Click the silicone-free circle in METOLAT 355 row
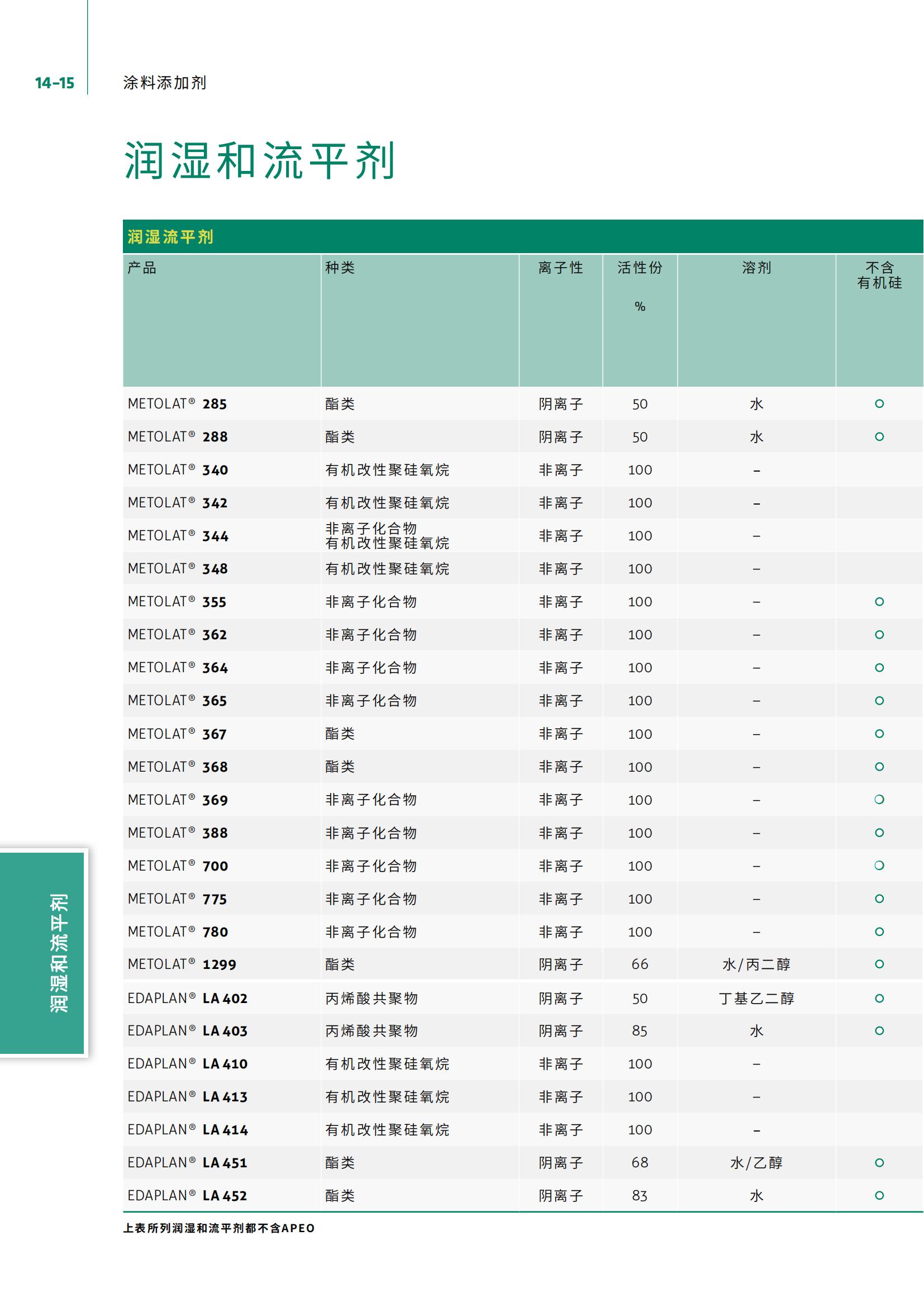 tap(879, 602)
